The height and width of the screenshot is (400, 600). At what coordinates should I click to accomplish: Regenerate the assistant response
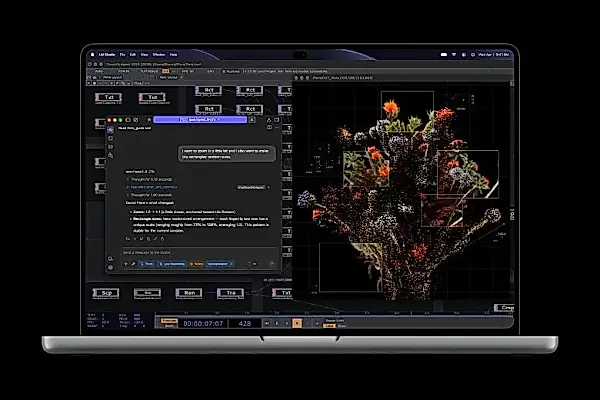pos(127,239)
